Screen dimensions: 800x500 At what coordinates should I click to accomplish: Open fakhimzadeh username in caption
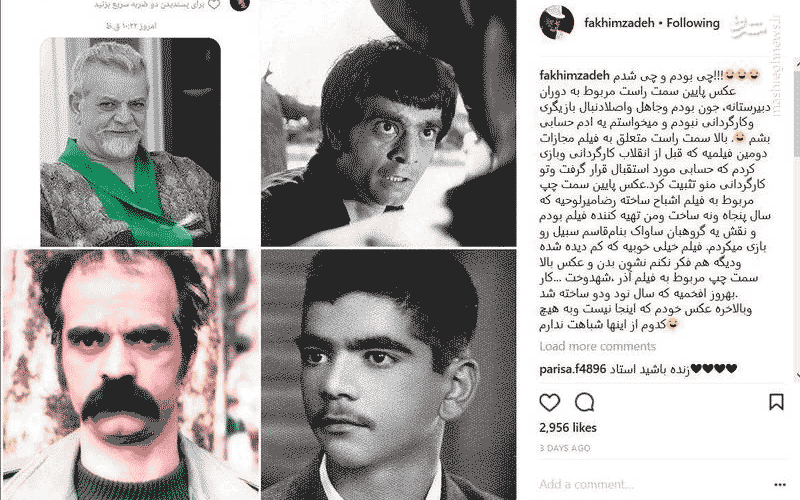(574, 76)
